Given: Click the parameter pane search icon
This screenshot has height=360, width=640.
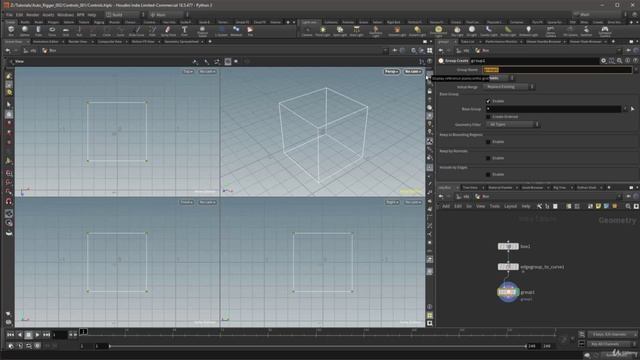Looking at the screenshot, I should pyautogui.click(x=620, y=60).
